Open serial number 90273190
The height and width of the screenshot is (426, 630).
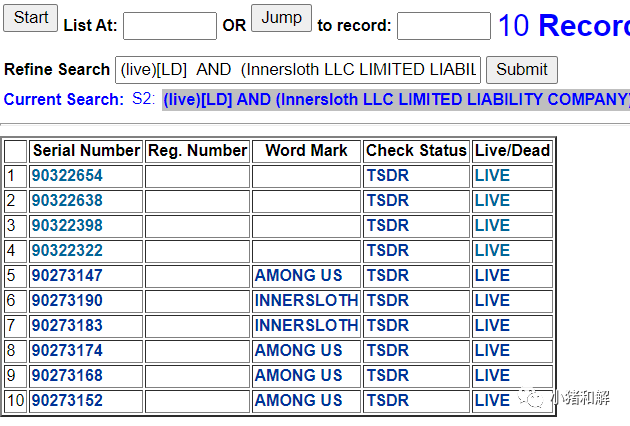(x=67, y=300)
